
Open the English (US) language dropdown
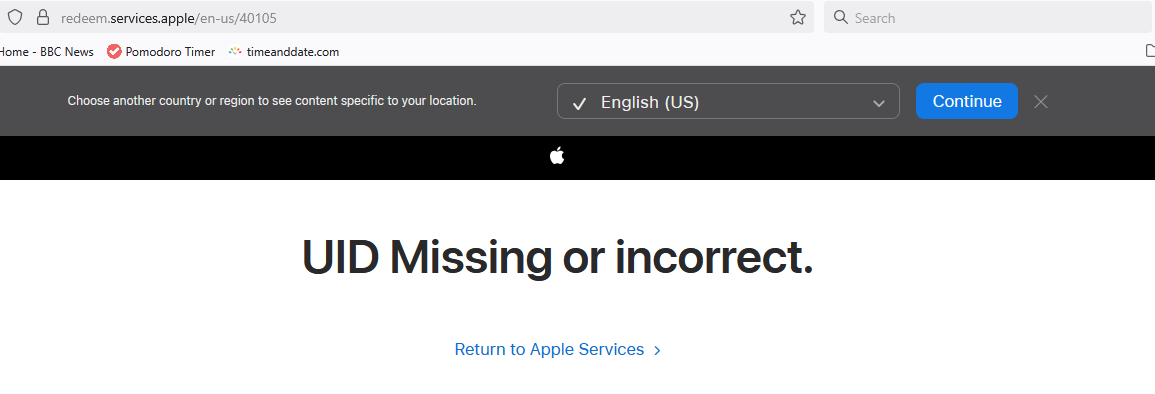[729, 101]
